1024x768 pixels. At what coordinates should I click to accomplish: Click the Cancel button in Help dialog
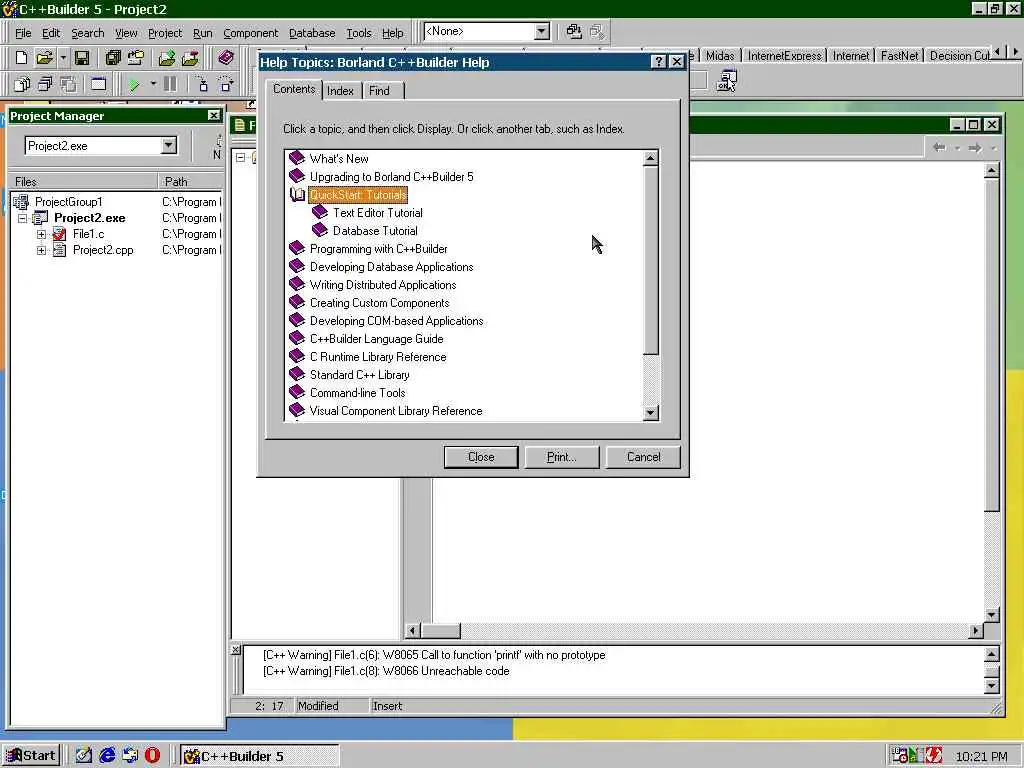(x=643, y=457)
